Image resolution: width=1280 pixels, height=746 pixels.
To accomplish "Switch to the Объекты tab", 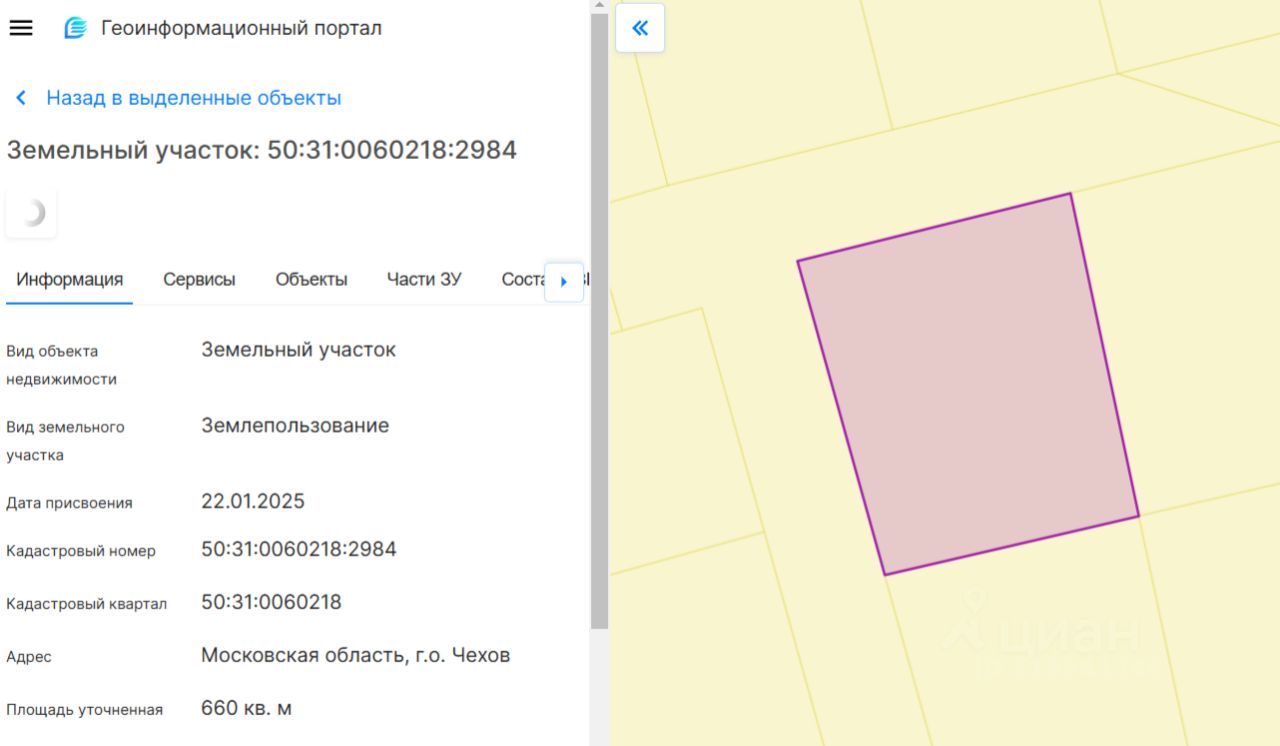I will tap(311, 280).
